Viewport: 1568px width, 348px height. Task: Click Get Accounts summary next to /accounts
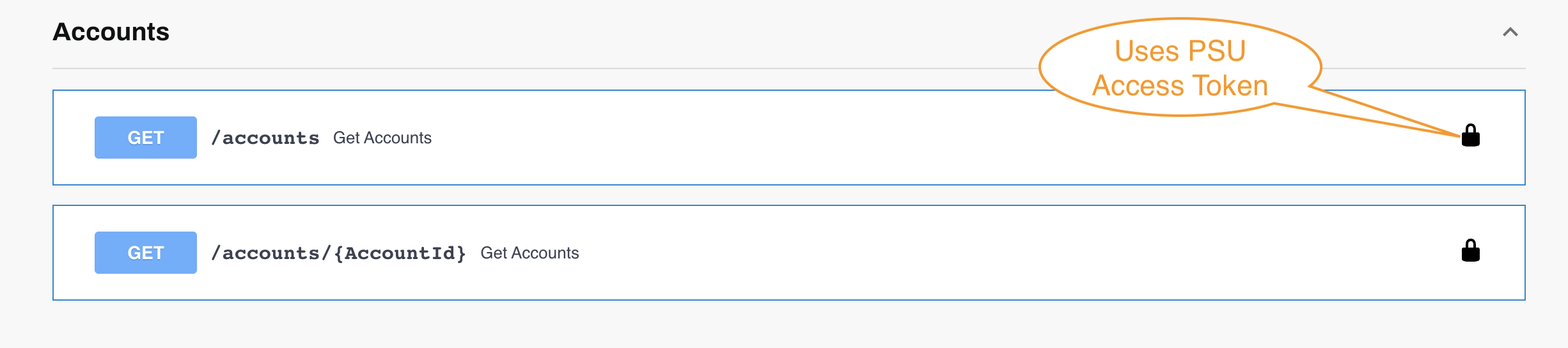[382, 138]
